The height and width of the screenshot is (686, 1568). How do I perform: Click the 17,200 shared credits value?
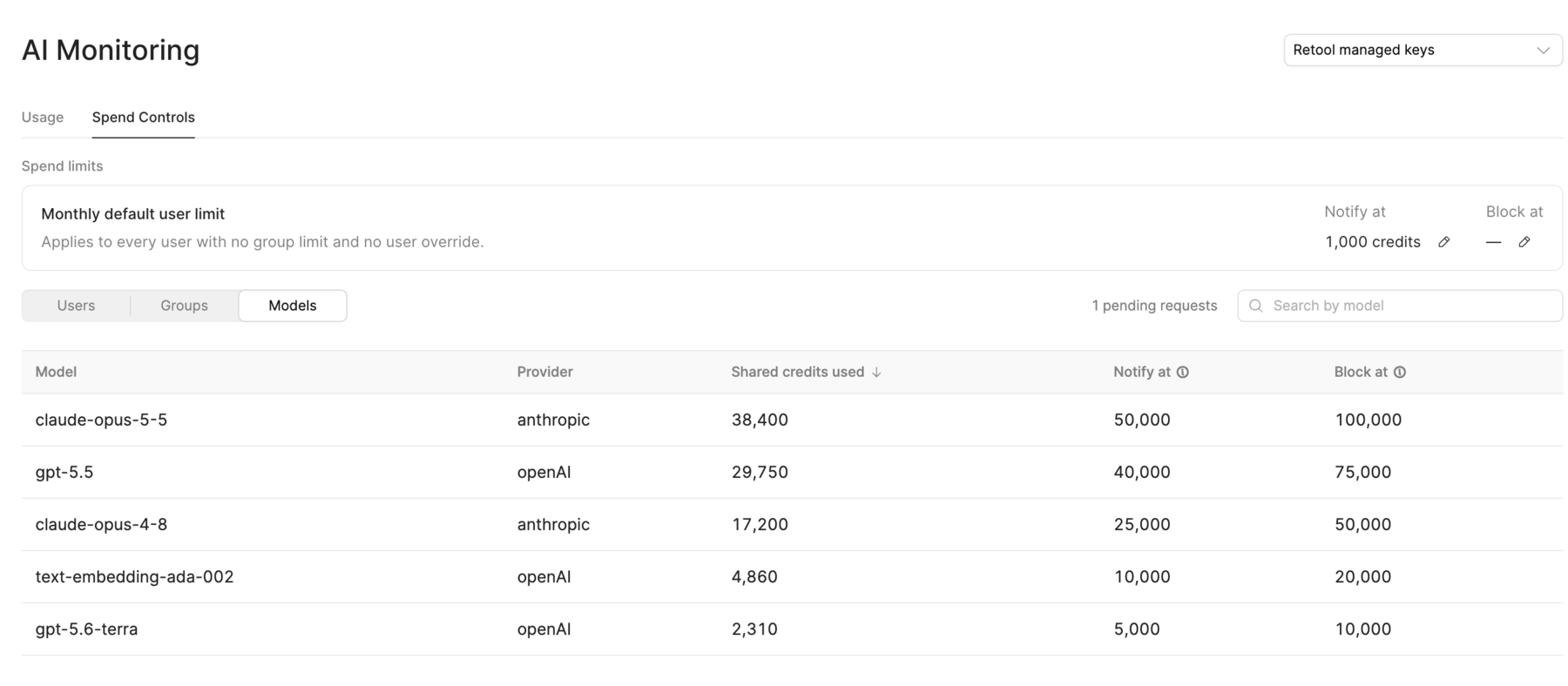click(x=760, y=524)
